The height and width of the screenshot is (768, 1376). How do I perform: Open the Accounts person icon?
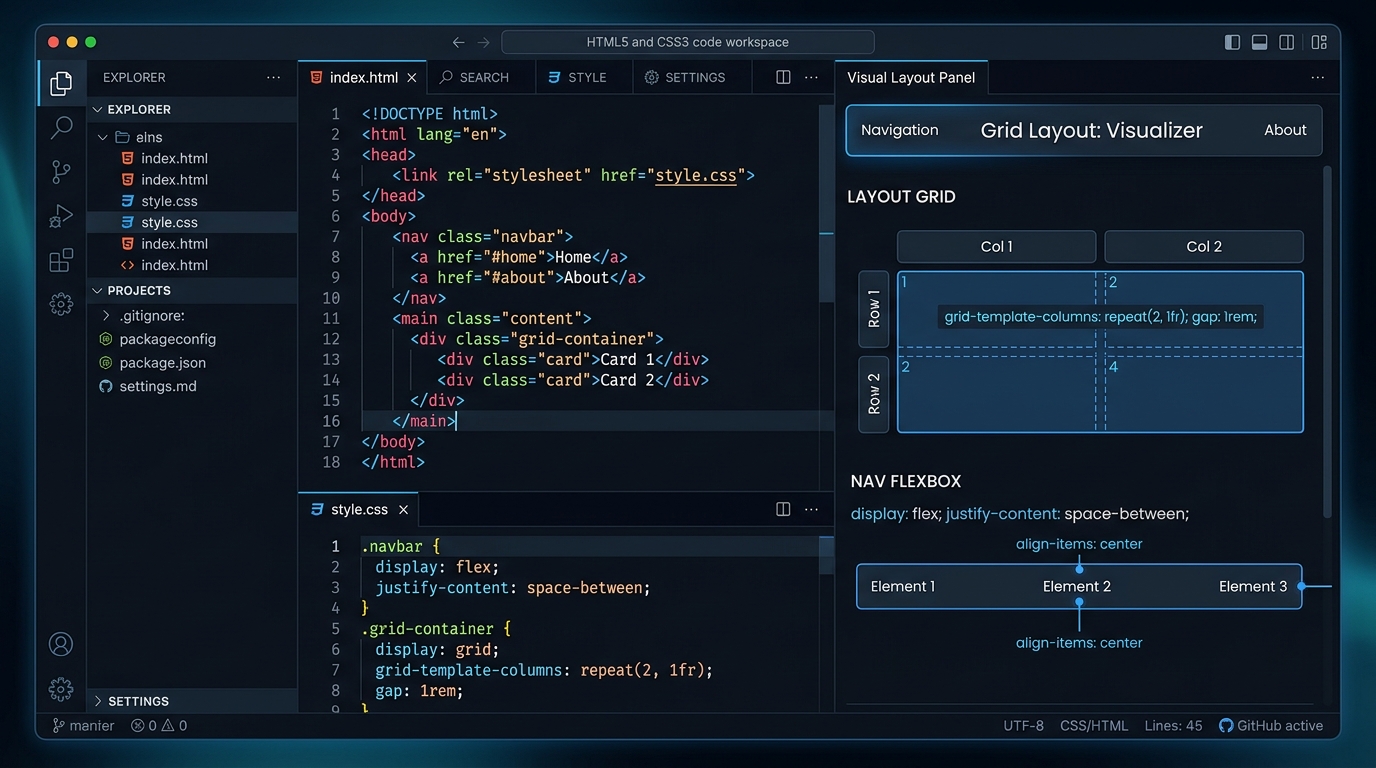[61, 644]
